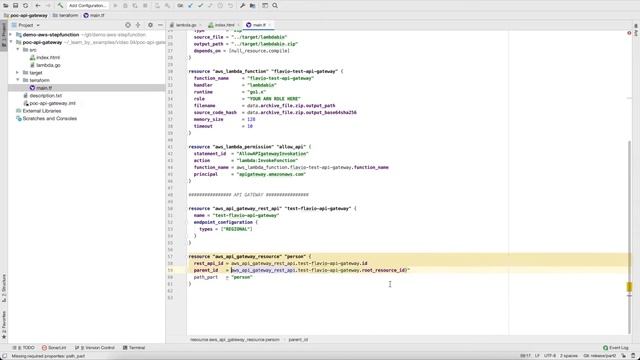Open the TODO tool window
Image resolution: width=640 pixels, height=360 pixels.
coord(23,348)
